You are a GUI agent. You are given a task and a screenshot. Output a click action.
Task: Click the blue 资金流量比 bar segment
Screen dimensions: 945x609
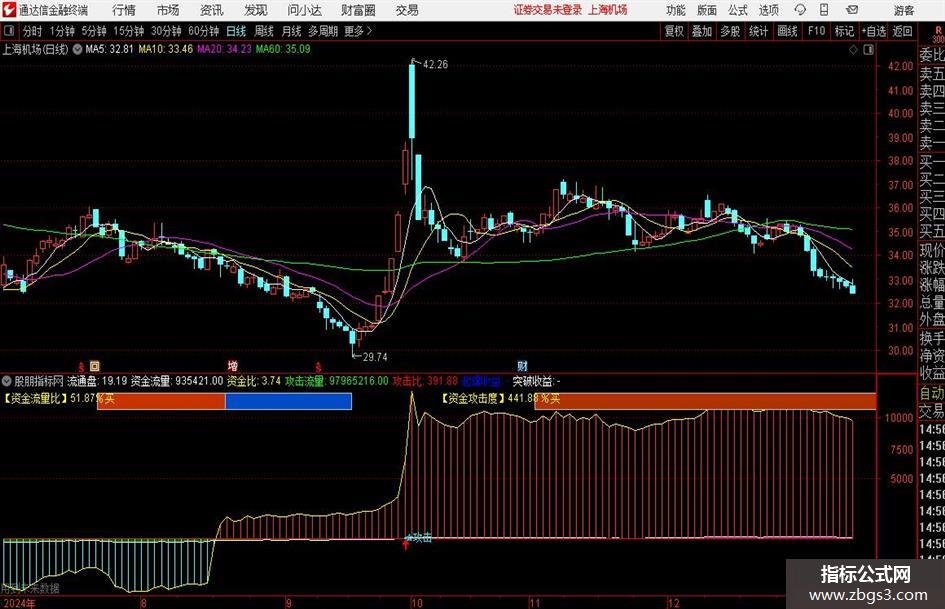(x=288, y=401)
